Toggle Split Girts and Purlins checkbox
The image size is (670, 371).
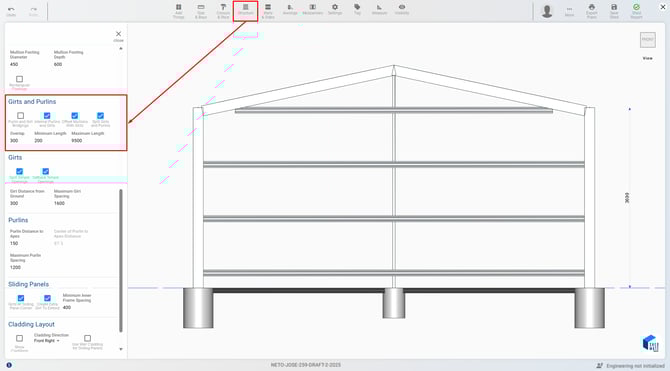click(x=100, y=115)
